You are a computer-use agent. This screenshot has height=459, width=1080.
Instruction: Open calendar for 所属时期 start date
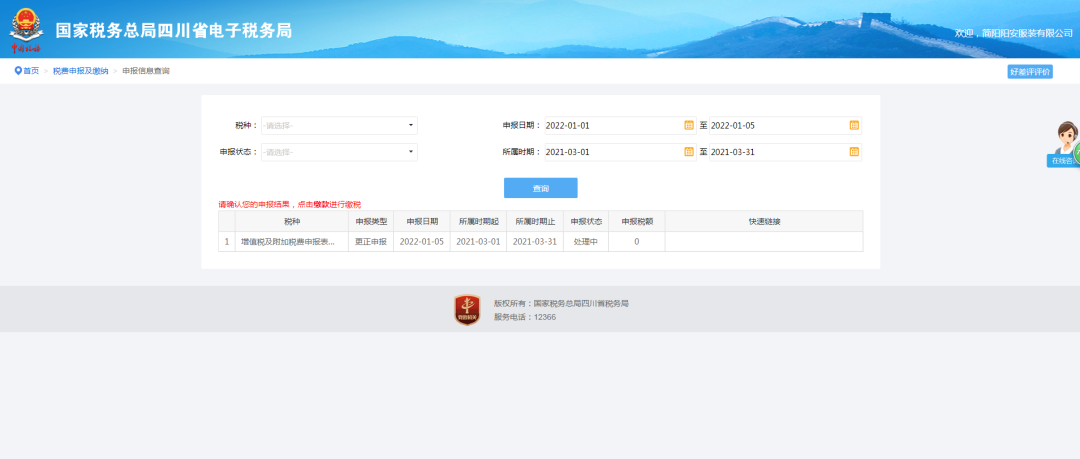point(688,152)
